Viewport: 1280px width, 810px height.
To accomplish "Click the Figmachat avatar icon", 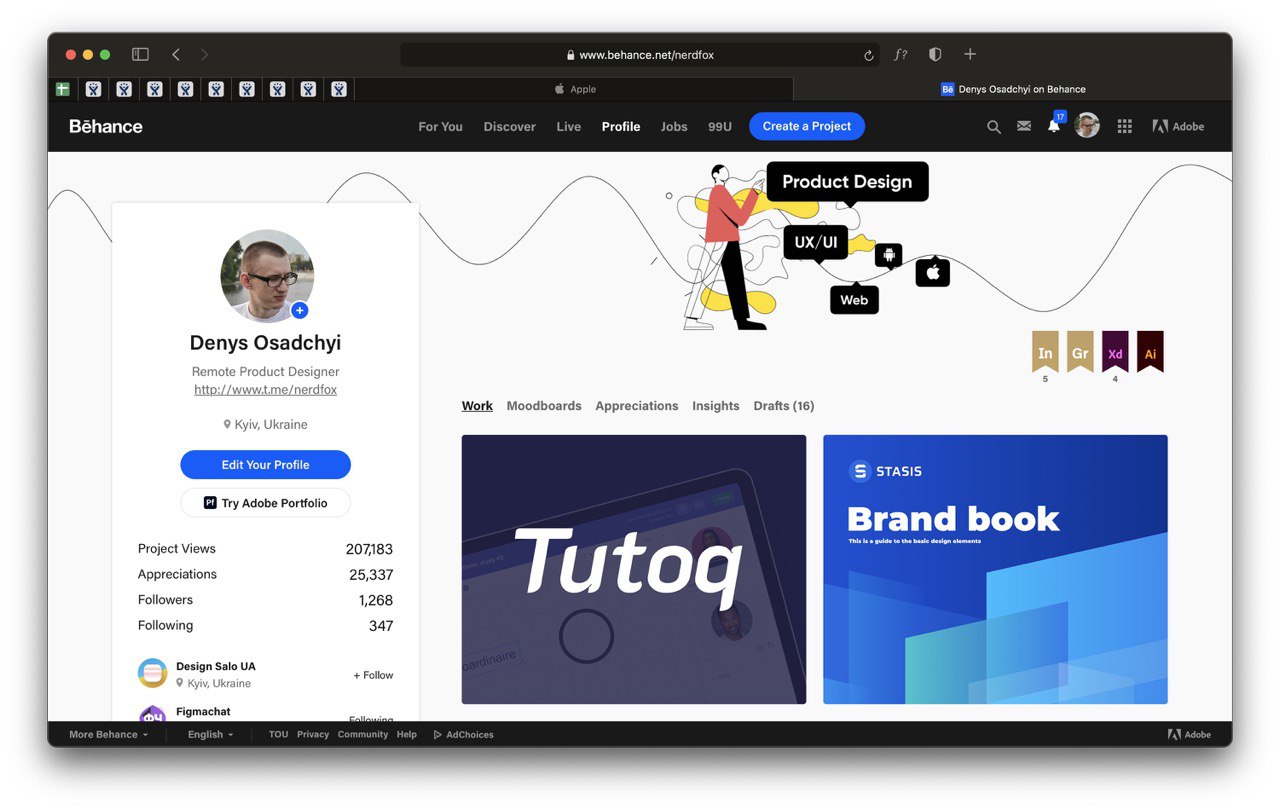I will [x=152, y=713].
